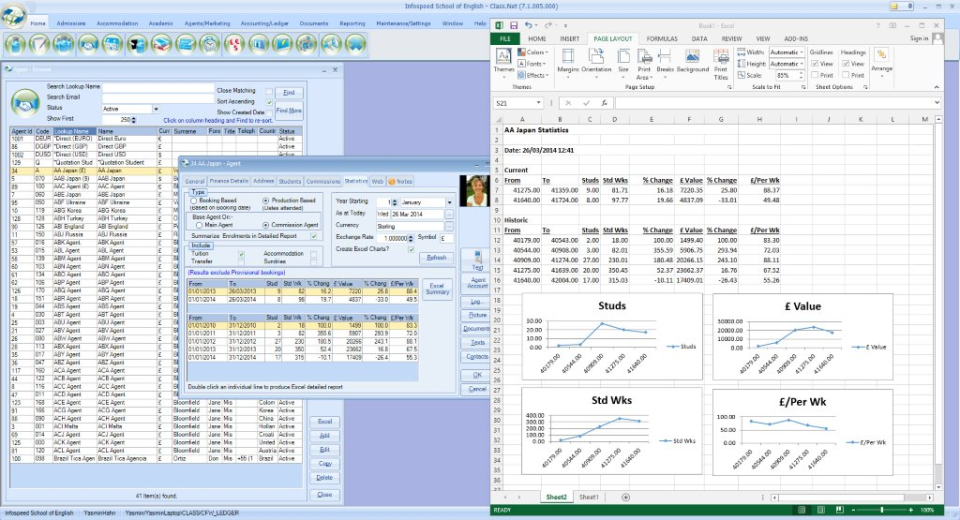Click the blue X close-all toolbar icon

(x=356, y=44)
